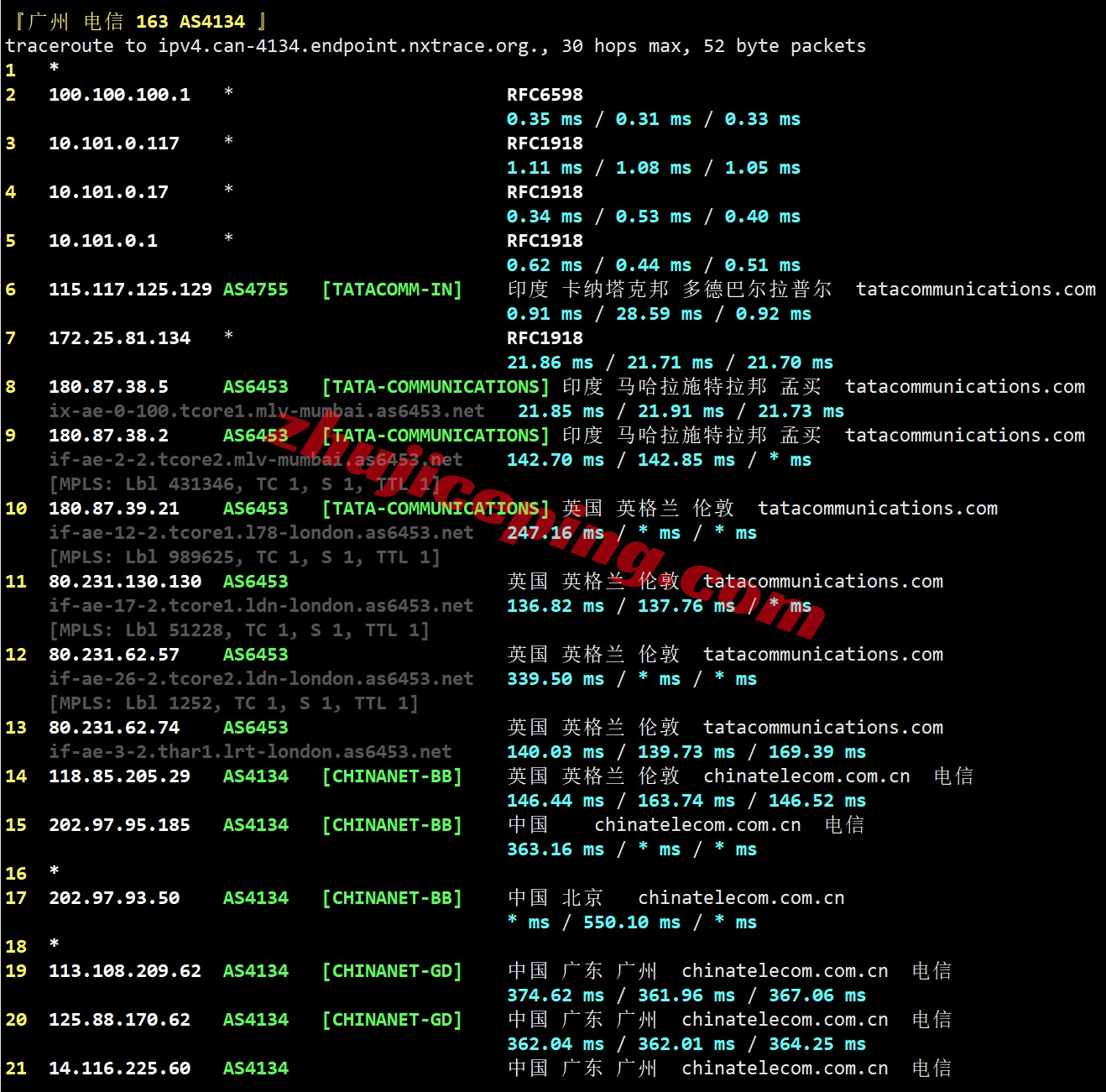Select IP 113.108.209.62 on hop 19
The height and width of the screenshot is (1092, 1106).
point(125,971)
